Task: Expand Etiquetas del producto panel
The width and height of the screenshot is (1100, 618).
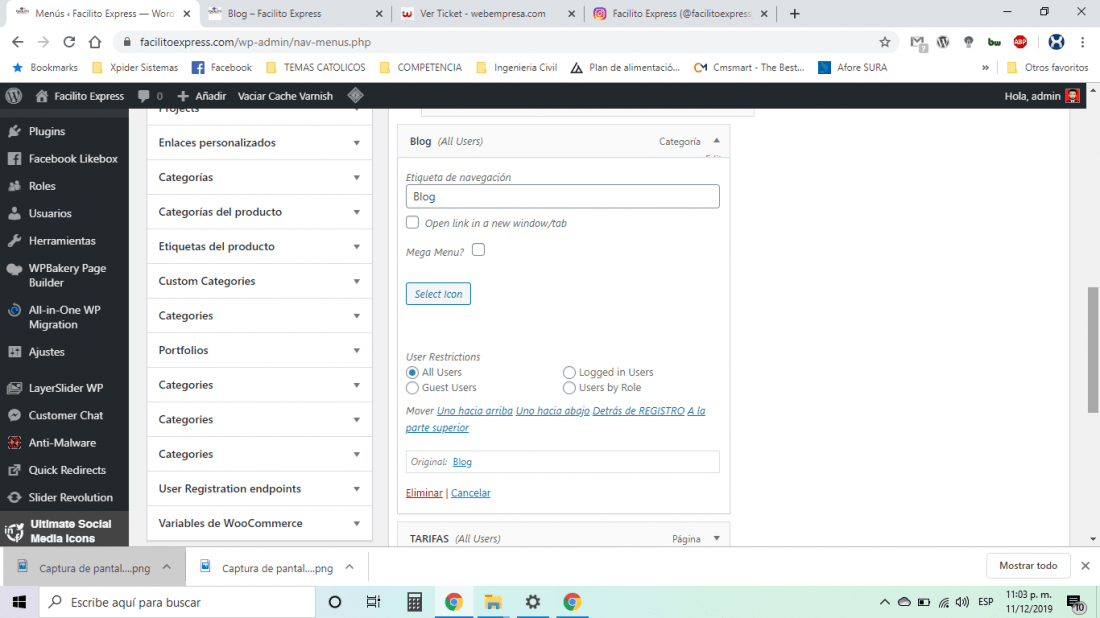Action: click(260, 246)
